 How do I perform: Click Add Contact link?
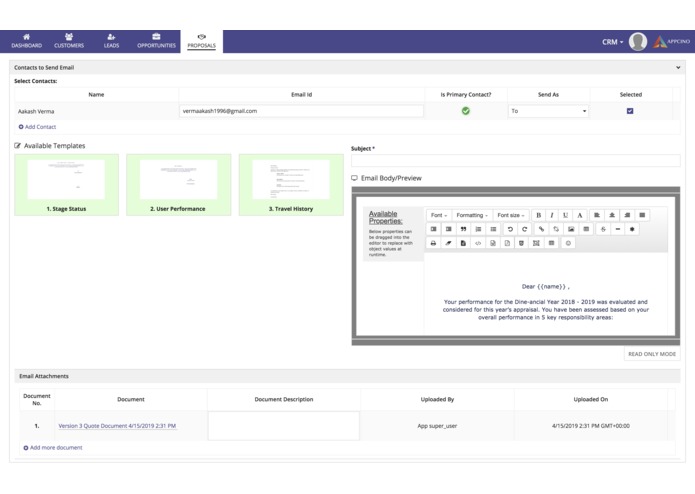pyautogui.click(x=37, y=127)
